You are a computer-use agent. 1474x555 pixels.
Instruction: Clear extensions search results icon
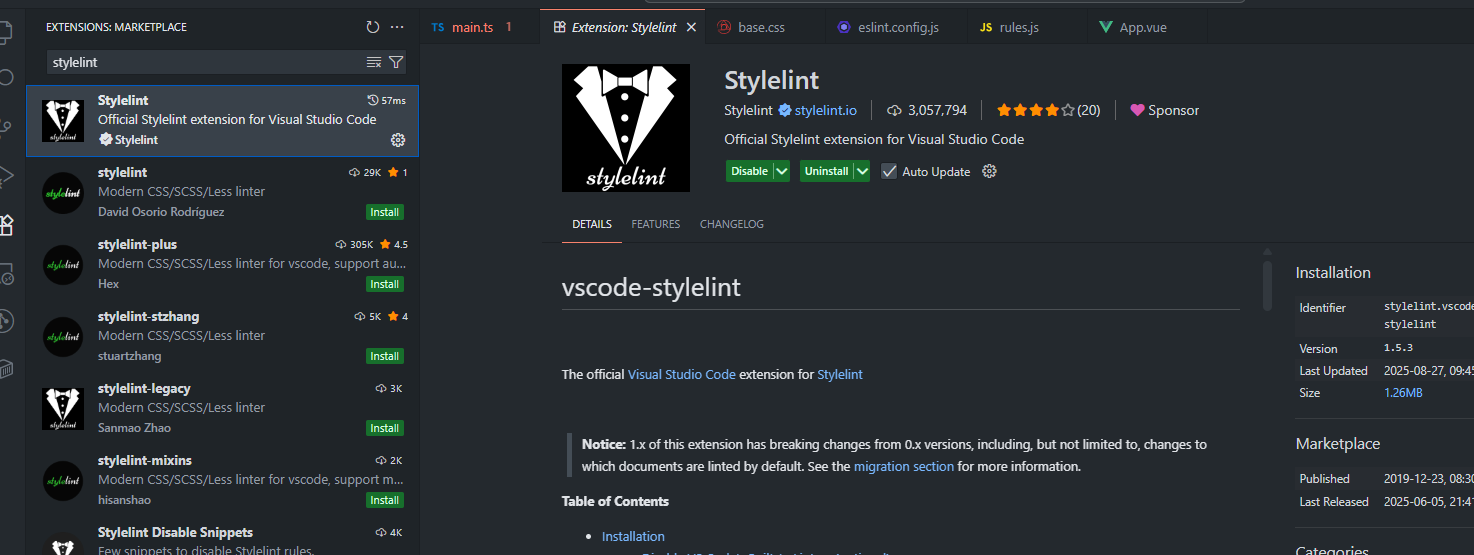point(374,62)
